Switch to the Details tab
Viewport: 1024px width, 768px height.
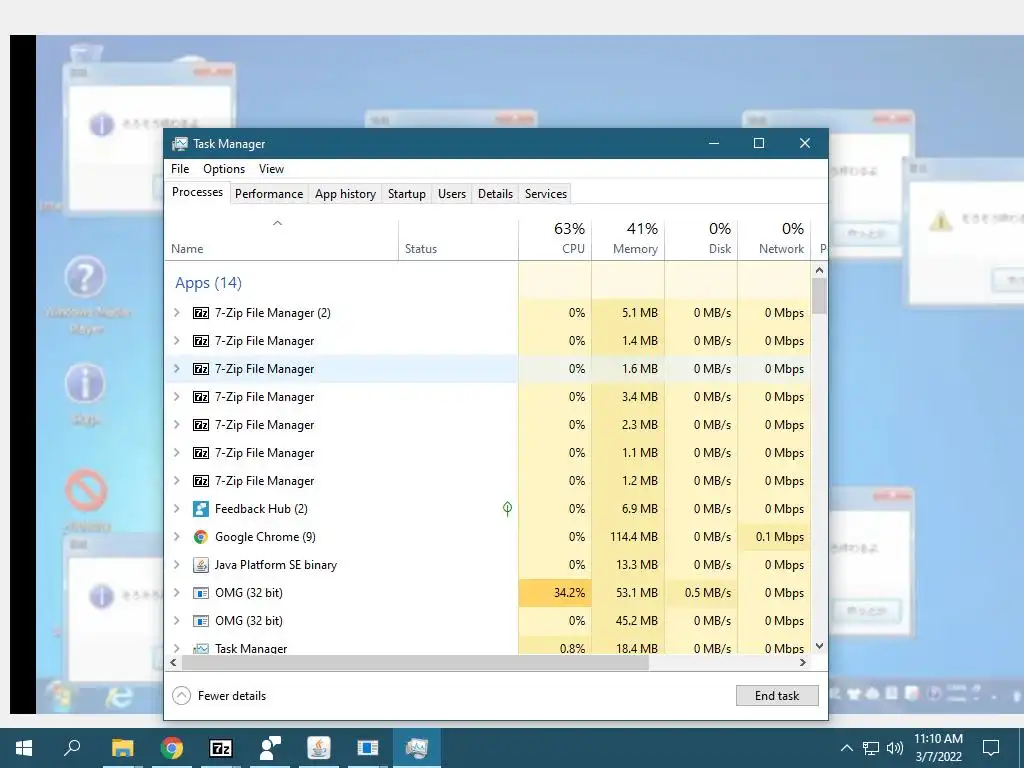pos(495,194)
